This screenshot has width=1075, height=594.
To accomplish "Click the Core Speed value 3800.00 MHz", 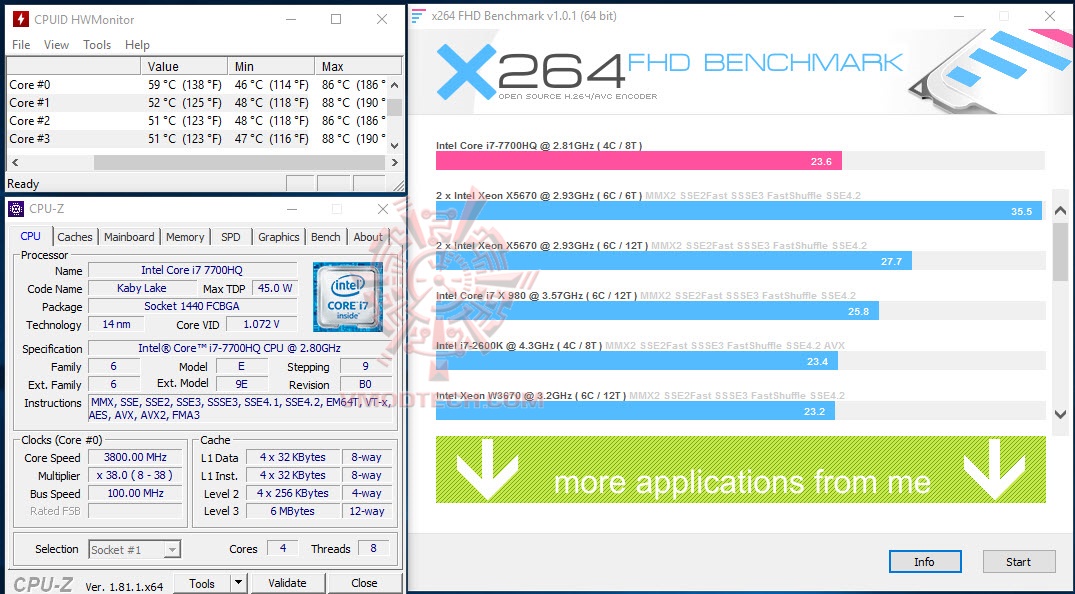I will click(135, 457).
